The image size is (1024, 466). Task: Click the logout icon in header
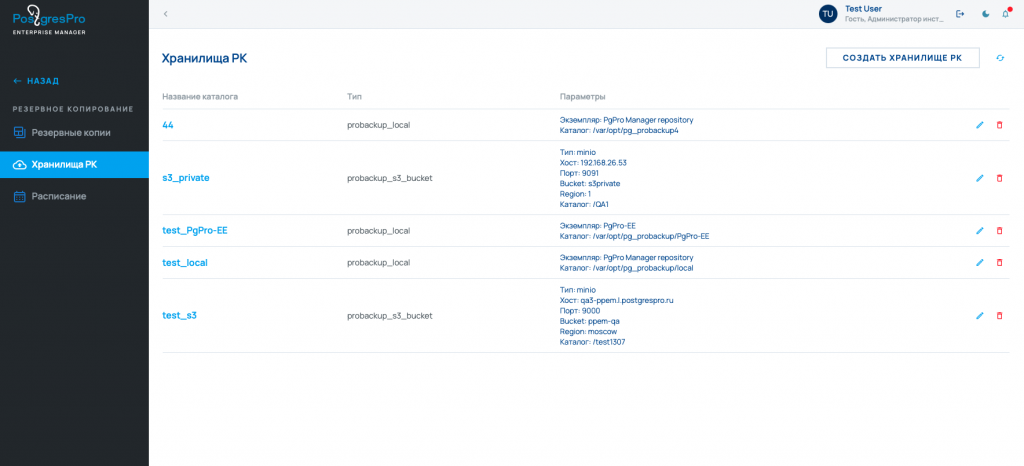click(960, 14)
